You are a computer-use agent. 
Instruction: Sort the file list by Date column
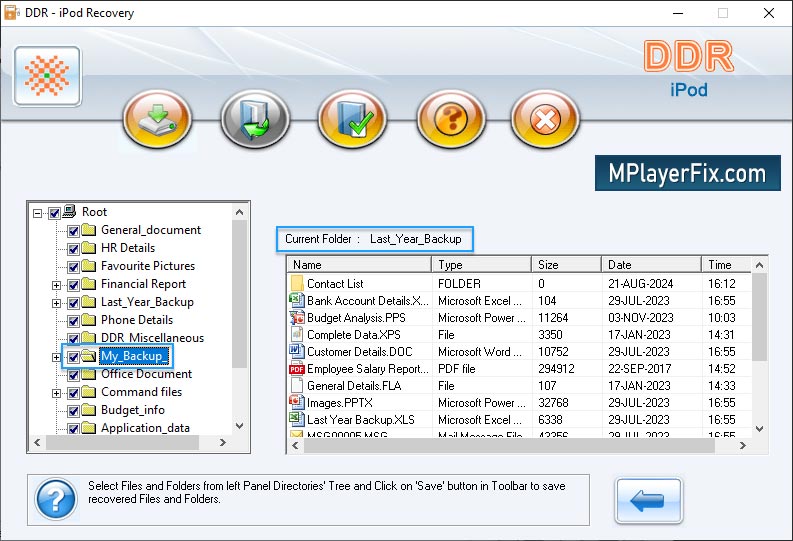pyautogui.click(x=651, y=265)
